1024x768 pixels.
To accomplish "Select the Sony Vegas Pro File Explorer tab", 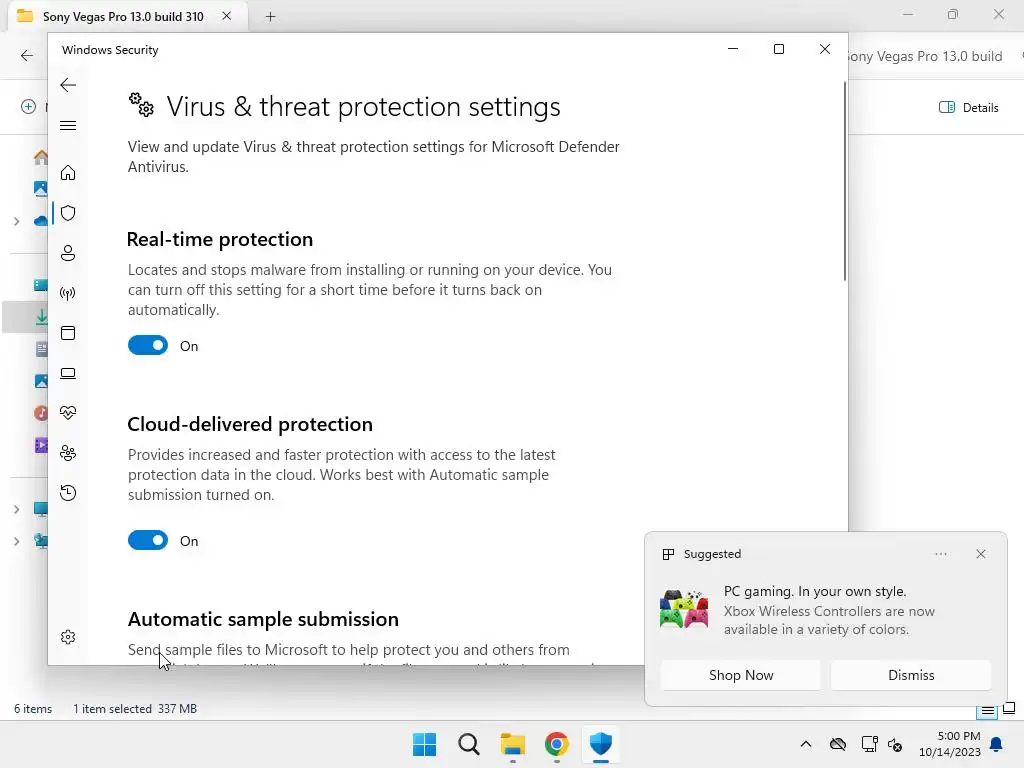I will [123, 16].
